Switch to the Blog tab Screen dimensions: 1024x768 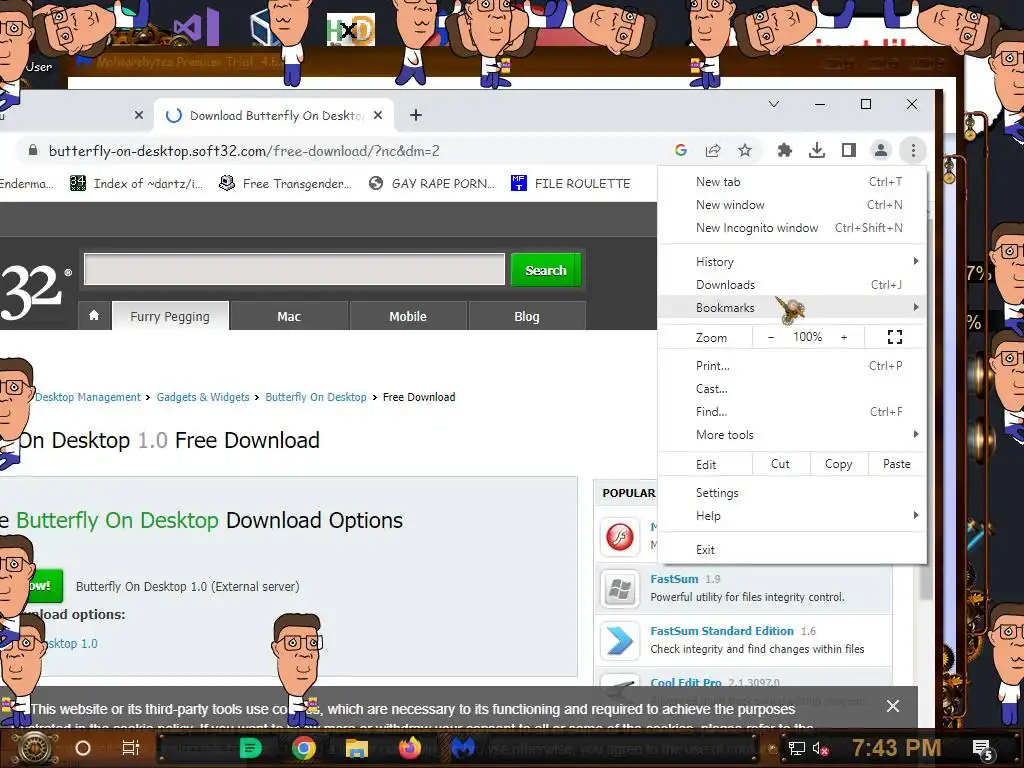click(527, 316)
